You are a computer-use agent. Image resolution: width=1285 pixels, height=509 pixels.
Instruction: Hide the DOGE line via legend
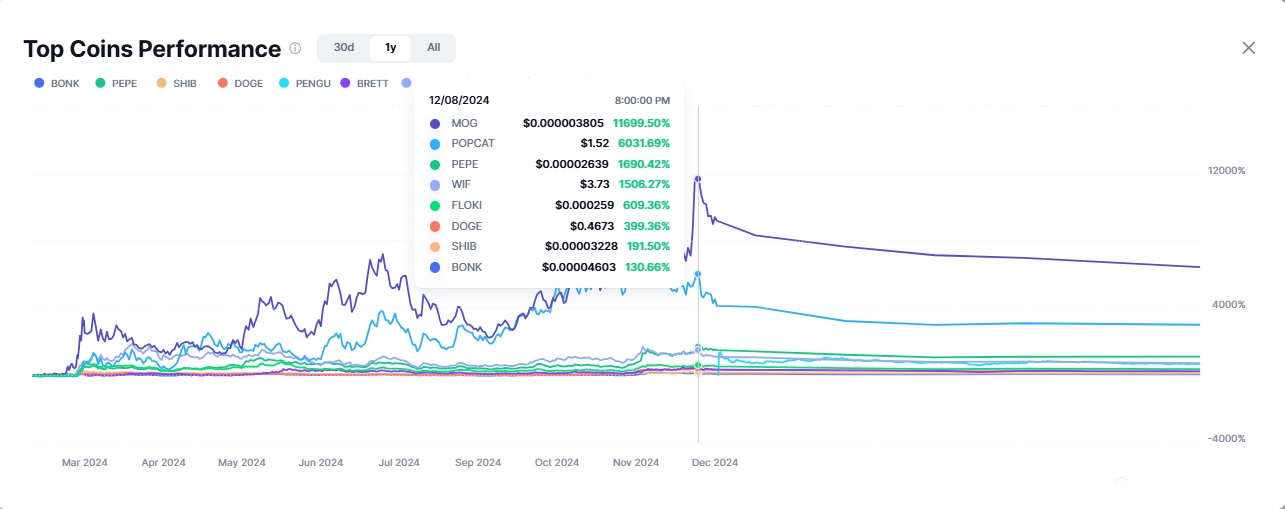(x=240, y=83)
